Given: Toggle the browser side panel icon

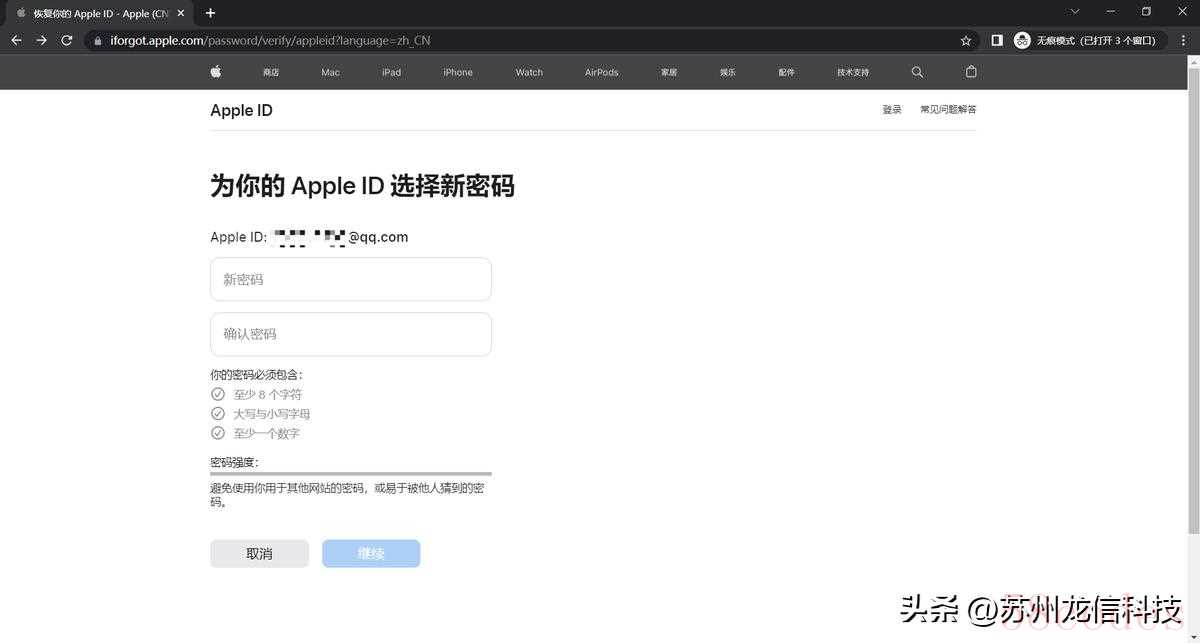Looking at the screenshot, I should (x=997, y=40).
